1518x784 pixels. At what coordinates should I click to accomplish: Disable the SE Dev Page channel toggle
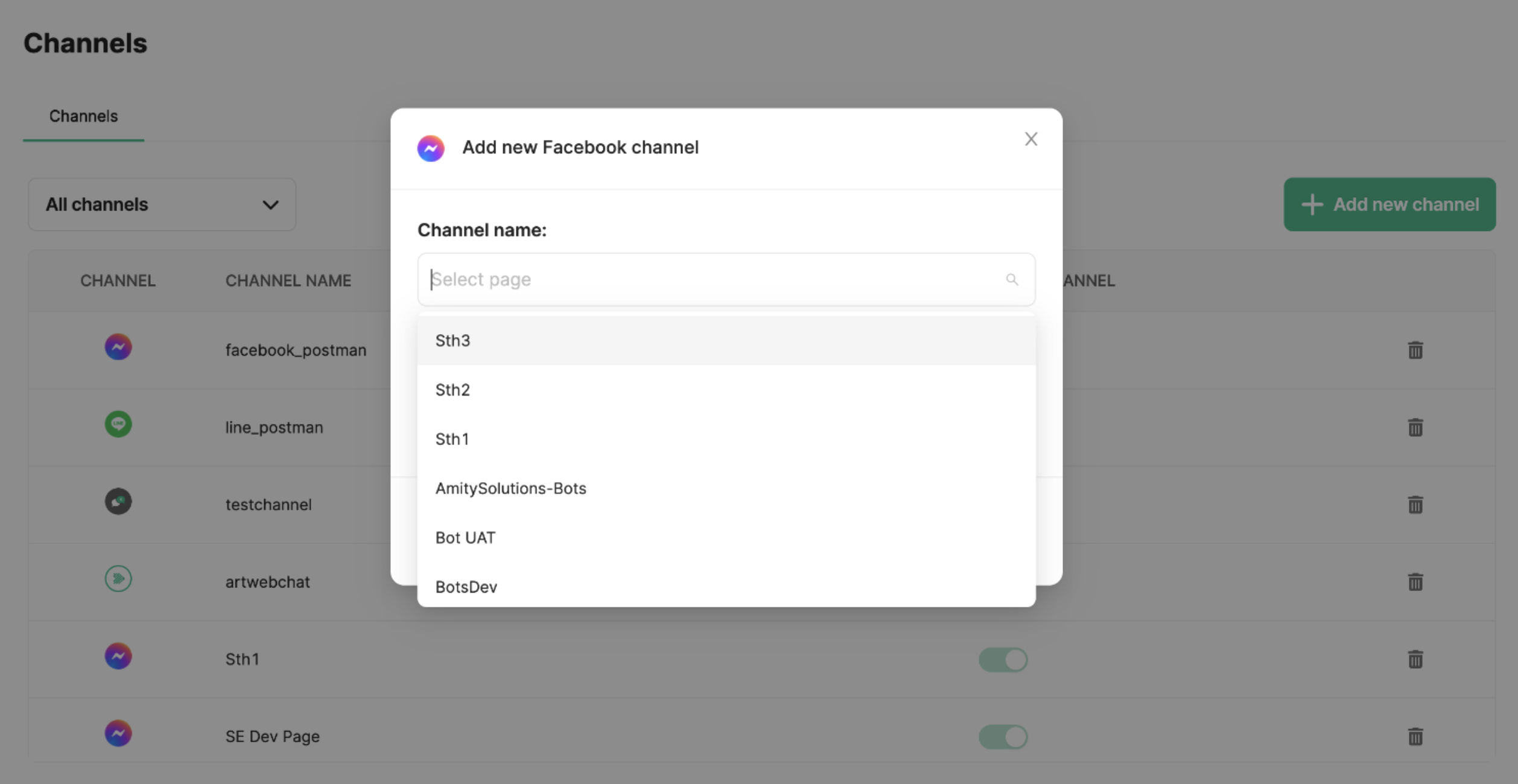pos(1003,736)
